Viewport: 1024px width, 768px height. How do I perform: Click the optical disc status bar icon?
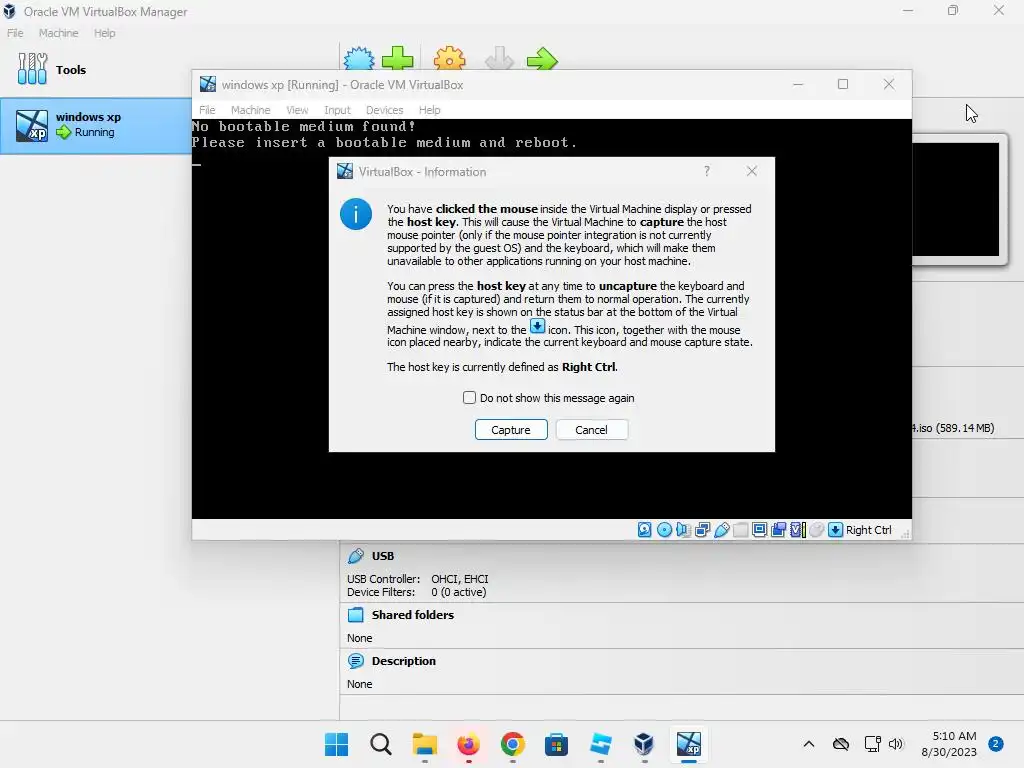tap(664, 530)
